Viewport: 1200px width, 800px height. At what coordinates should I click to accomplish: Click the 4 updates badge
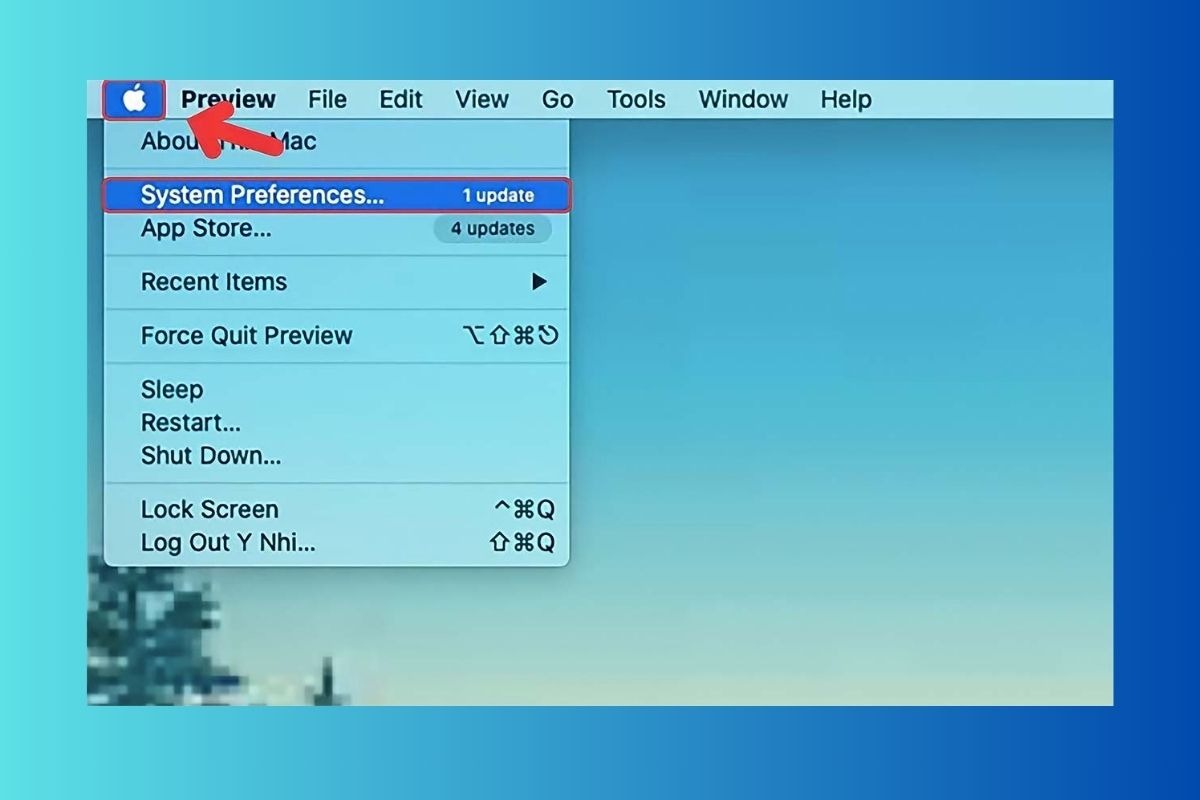click(492, 228)
